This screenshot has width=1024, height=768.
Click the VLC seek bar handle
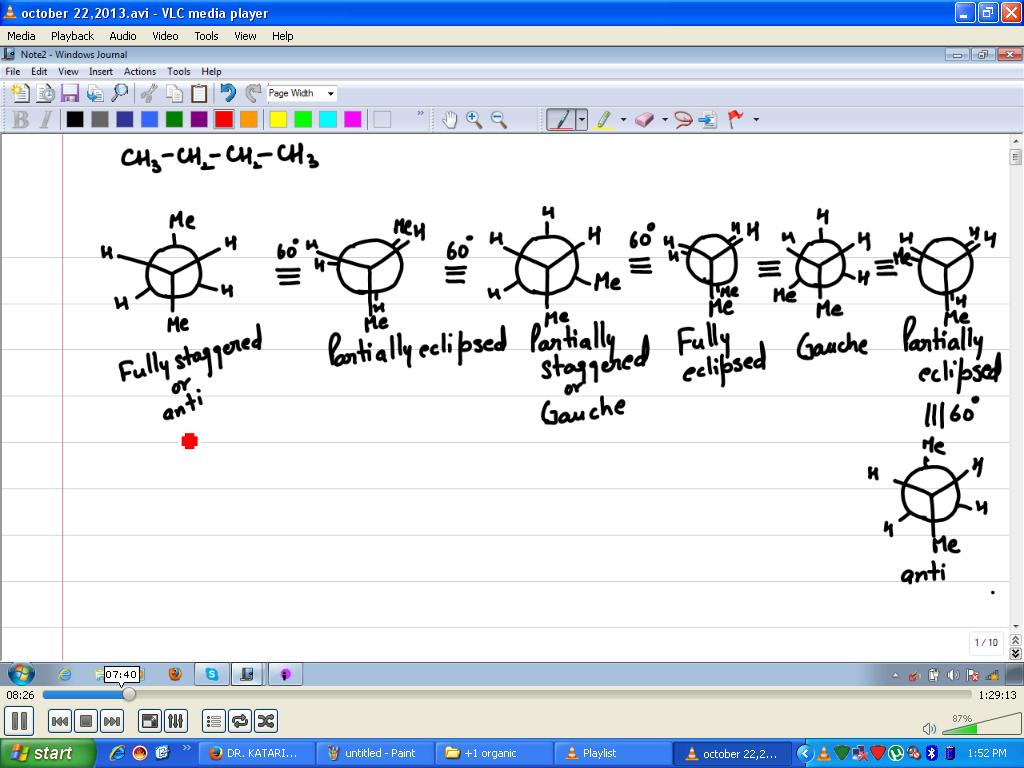coord(129,695)
